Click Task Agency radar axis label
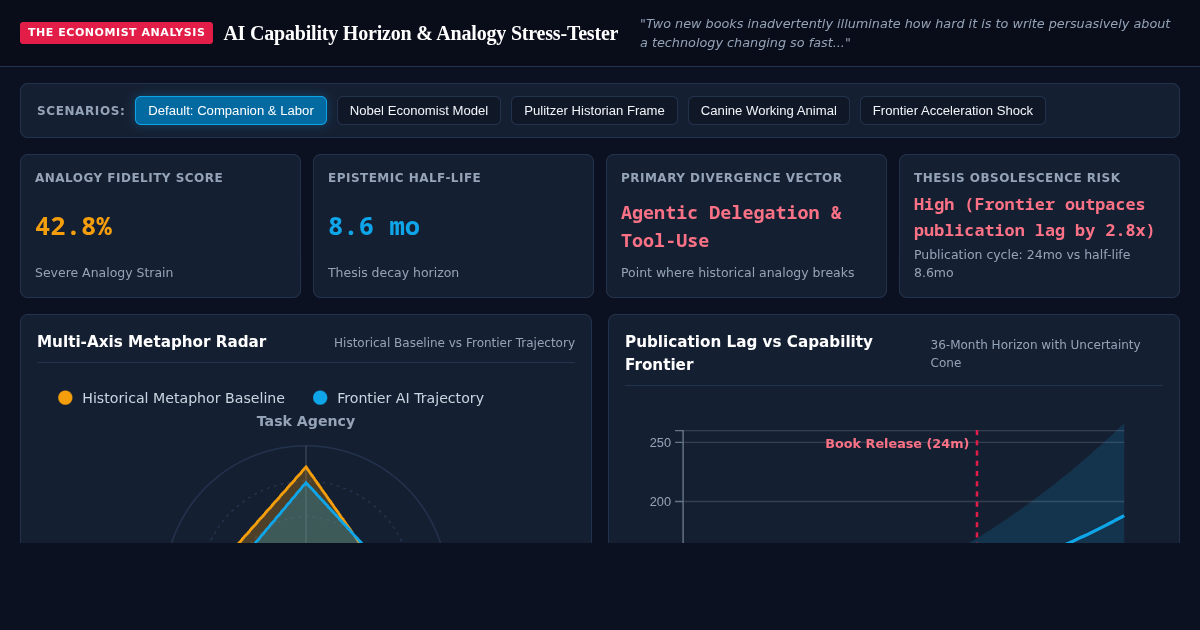1200x630 pixels. coord(306,421)
